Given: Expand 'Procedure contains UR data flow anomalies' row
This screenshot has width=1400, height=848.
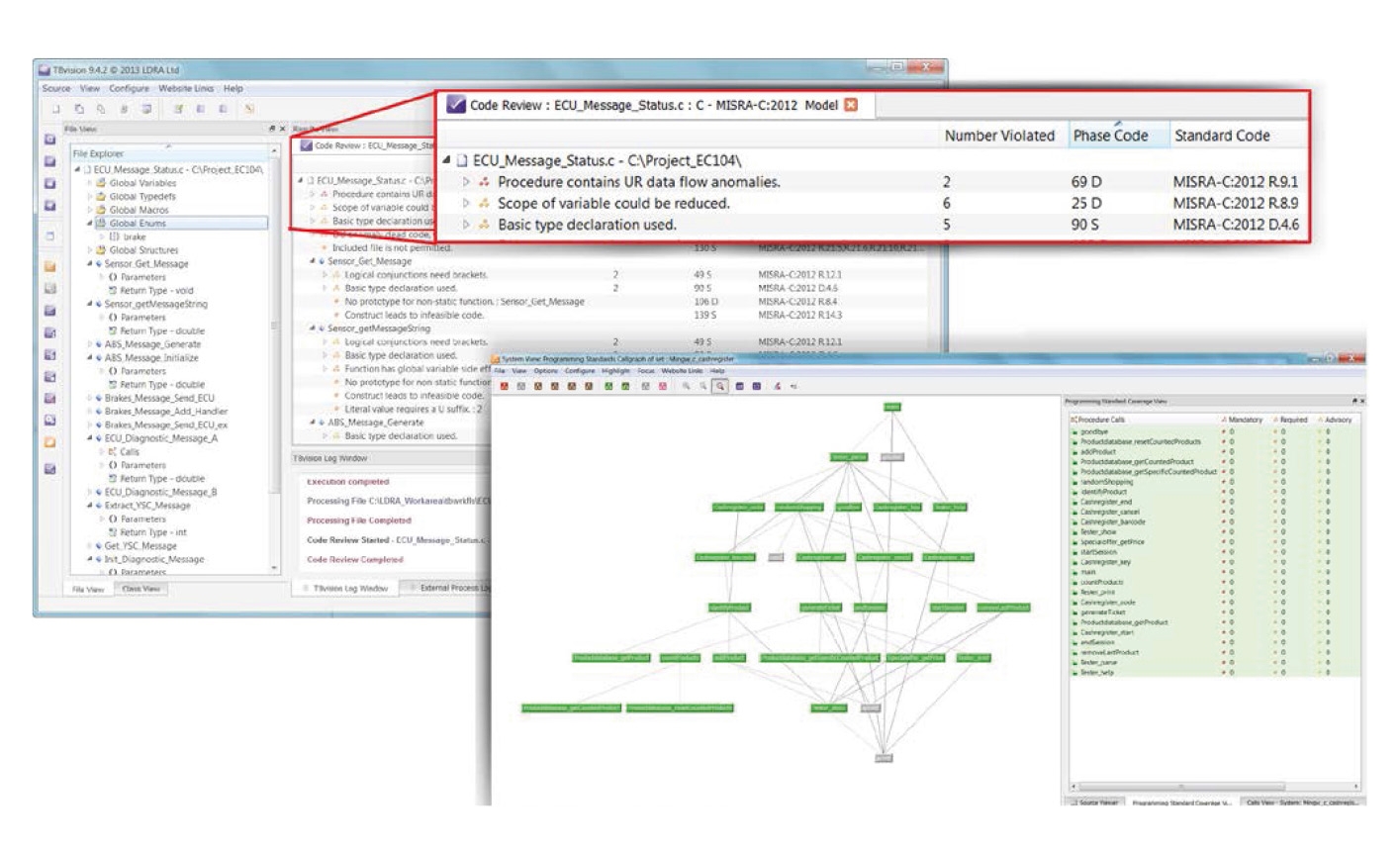Looking at the screenshot, I should 466,182.
